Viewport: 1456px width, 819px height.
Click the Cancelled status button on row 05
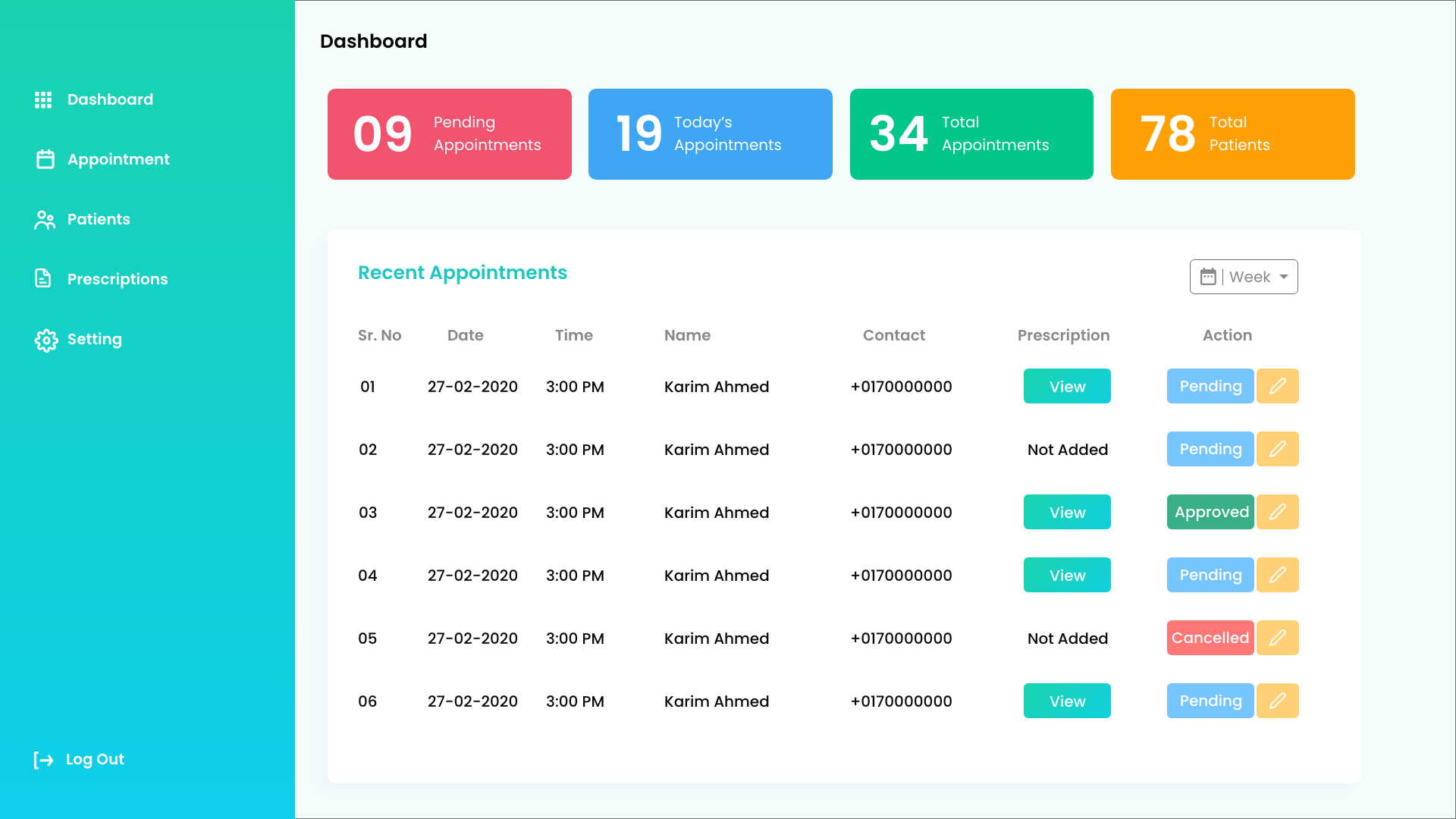point(1210,638)
